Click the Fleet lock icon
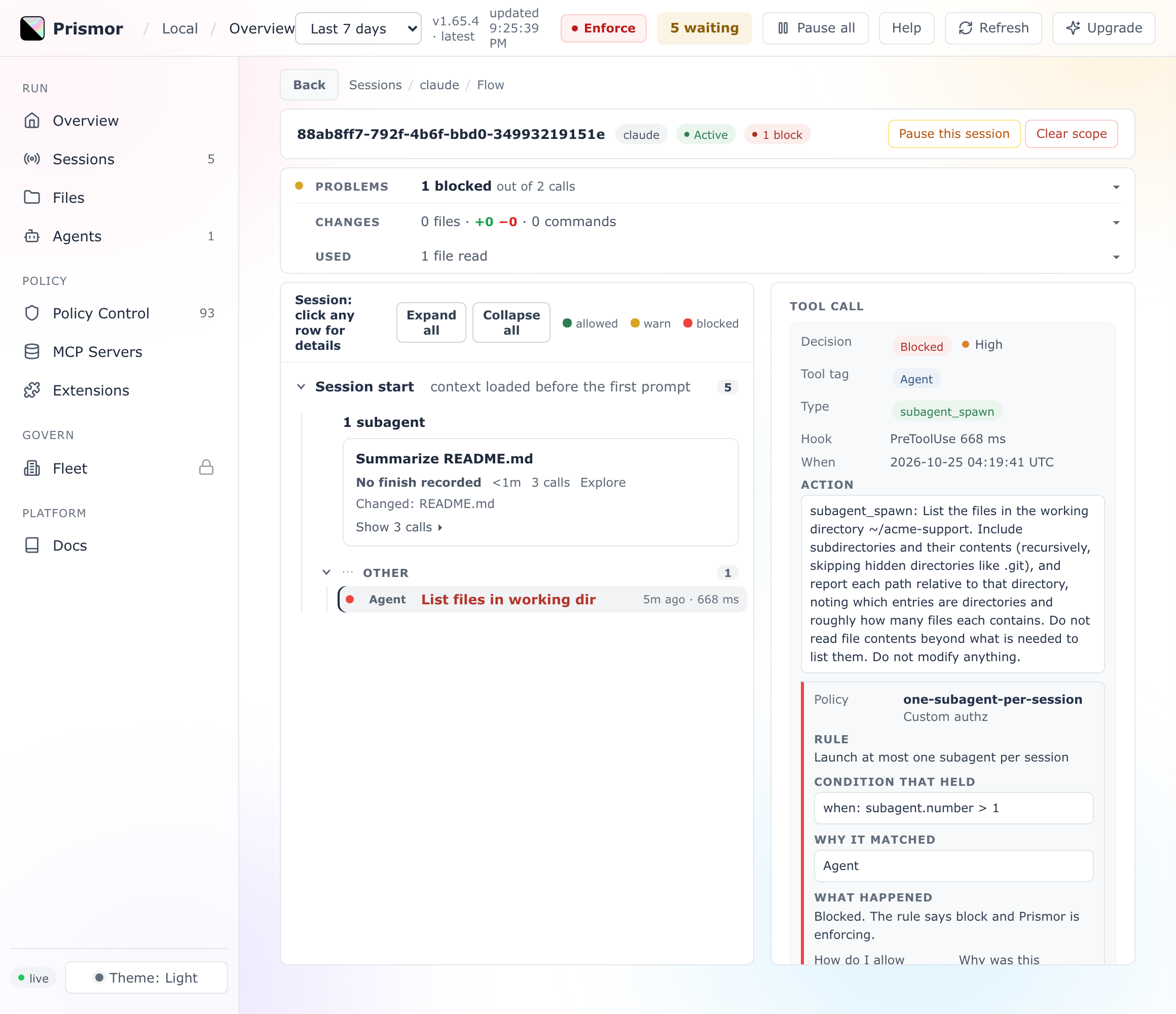1176x1014 pixels. click(x=206, y=467)
